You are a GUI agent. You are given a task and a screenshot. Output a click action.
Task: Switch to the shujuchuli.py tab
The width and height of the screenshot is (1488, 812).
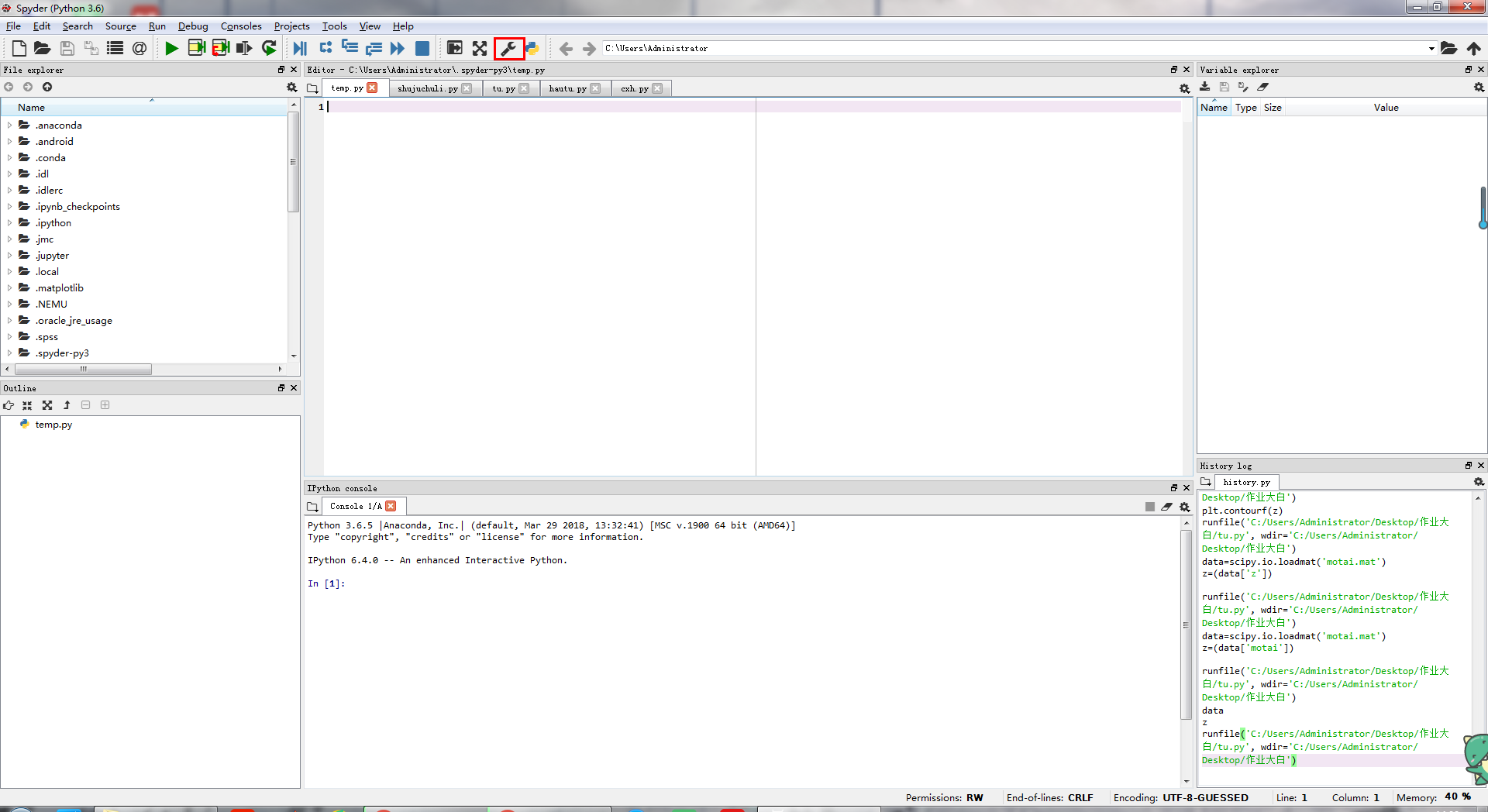click(428, 88)
